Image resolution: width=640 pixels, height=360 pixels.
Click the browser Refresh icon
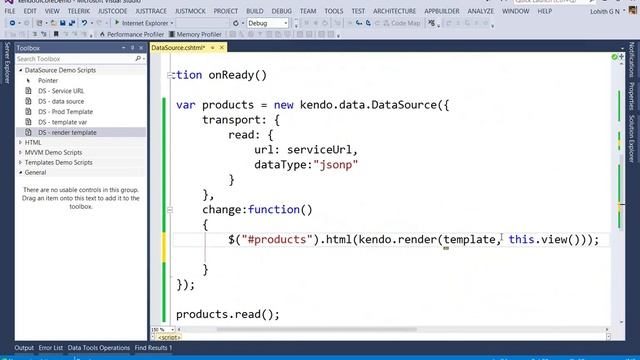(236, 23)
